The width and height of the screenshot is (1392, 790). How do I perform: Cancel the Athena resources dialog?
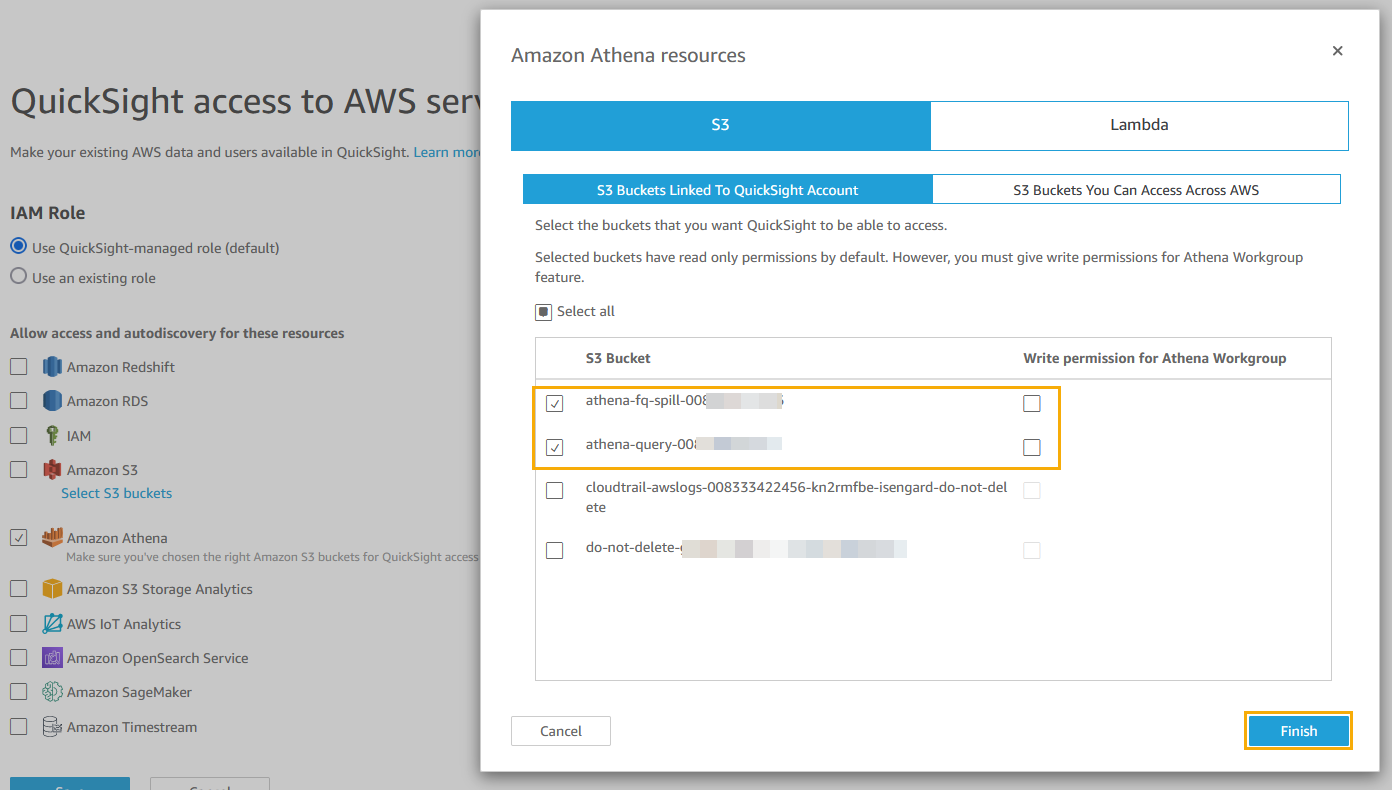(x=560, y=731)
